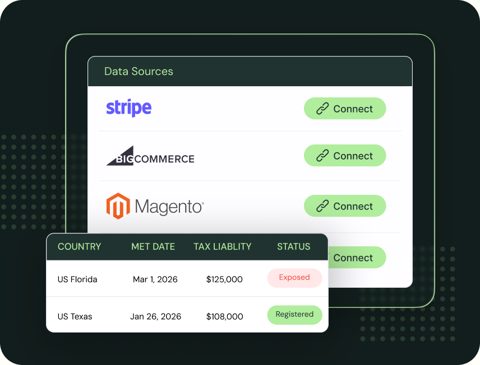480x365 pixels.
Task: Click the Data Sources panel header
Action: (x=250, y=71)
